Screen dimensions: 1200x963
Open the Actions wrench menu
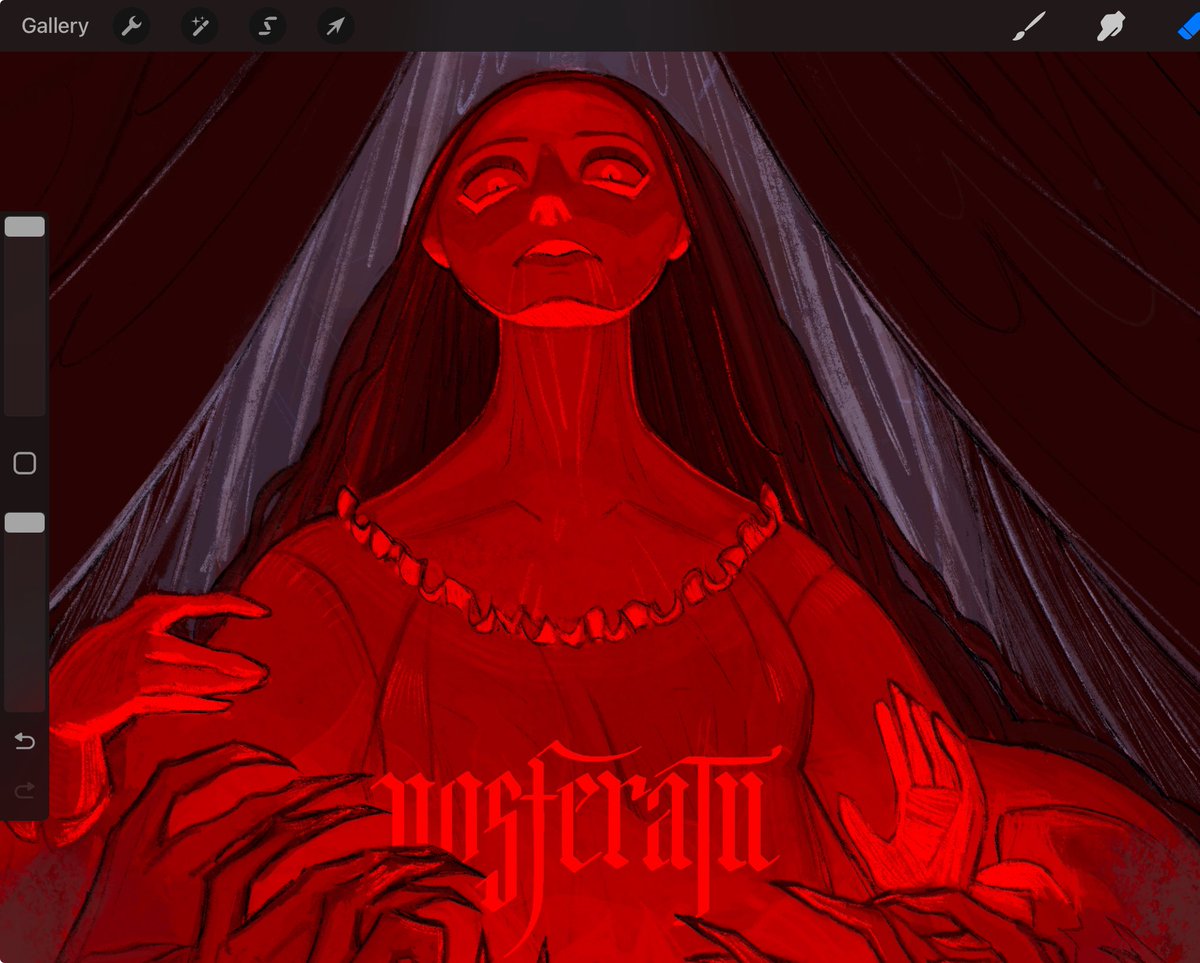[131, 26]
